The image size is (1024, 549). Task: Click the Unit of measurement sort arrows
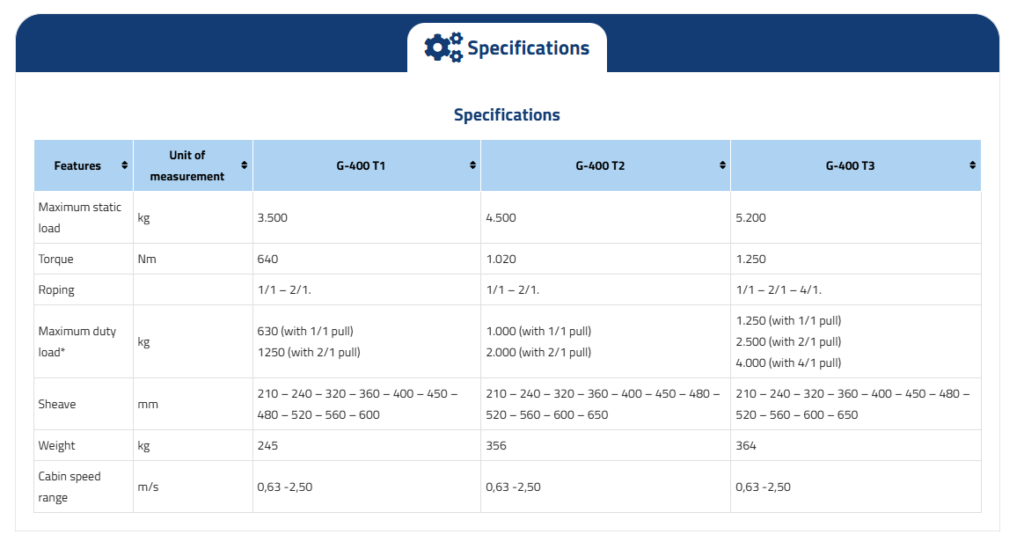click(245, 165)
